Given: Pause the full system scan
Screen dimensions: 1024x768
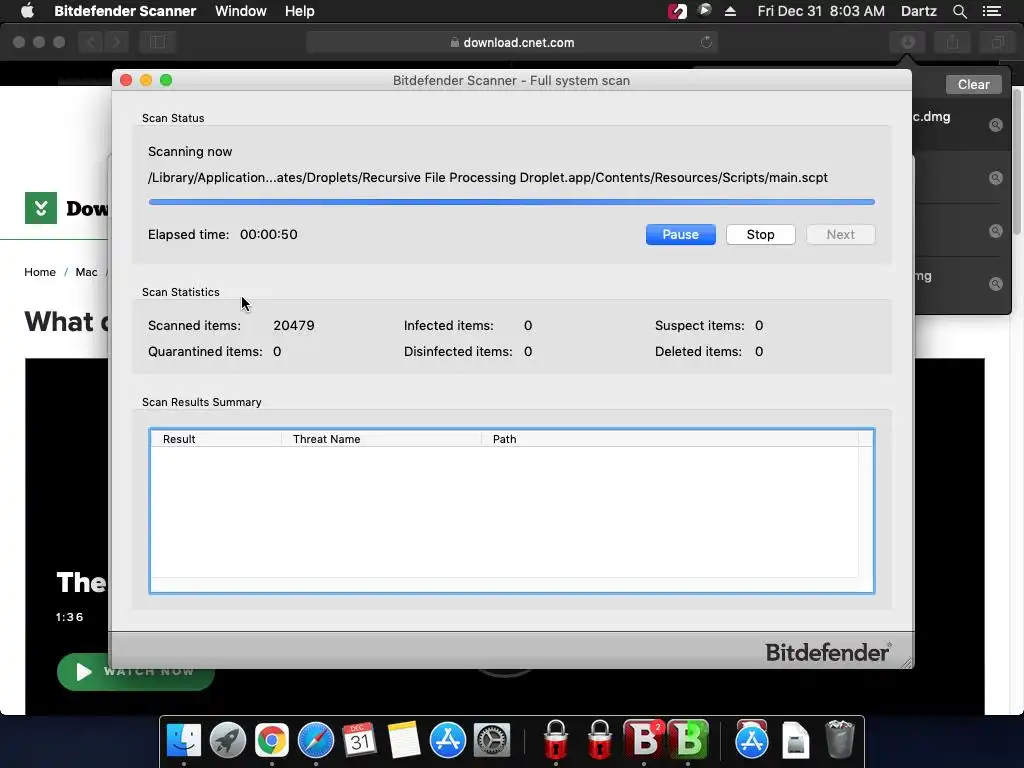Looking at the screenshot, I should [x=680, y=234].
